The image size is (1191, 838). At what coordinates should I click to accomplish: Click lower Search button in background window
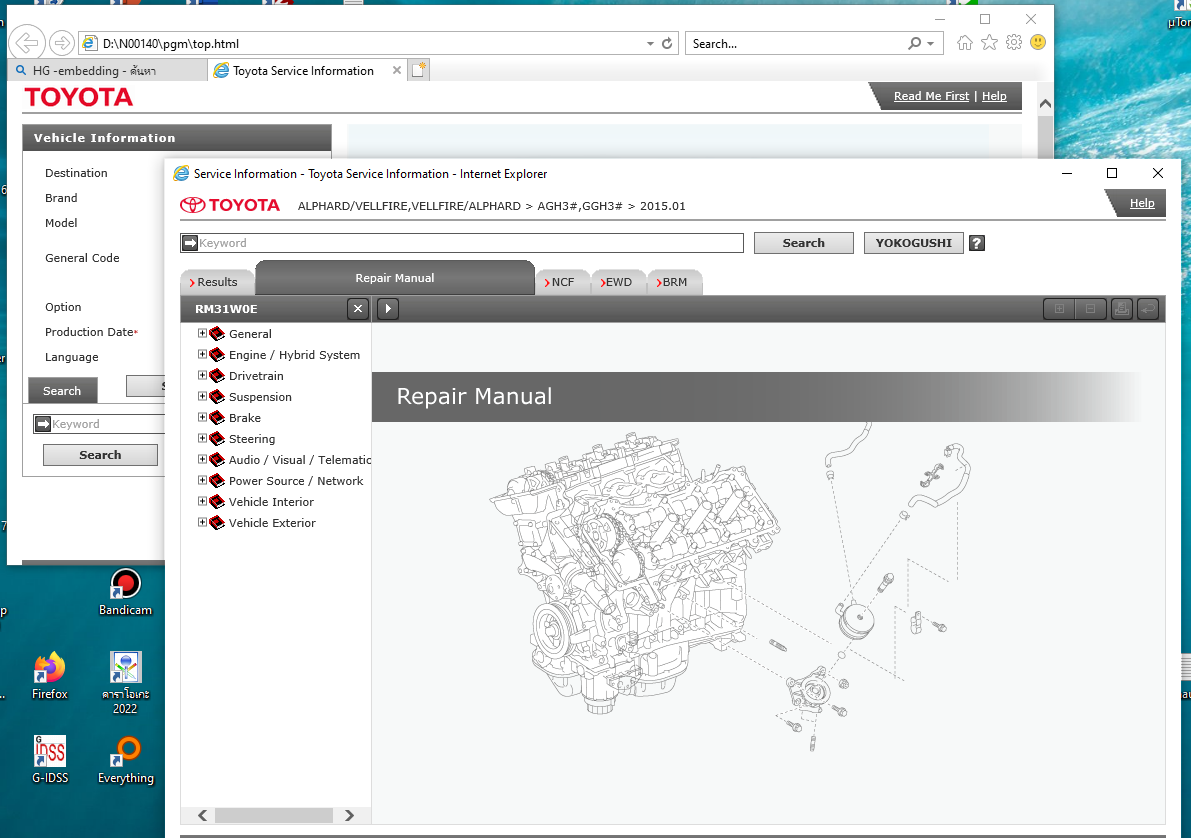(100, 454)
